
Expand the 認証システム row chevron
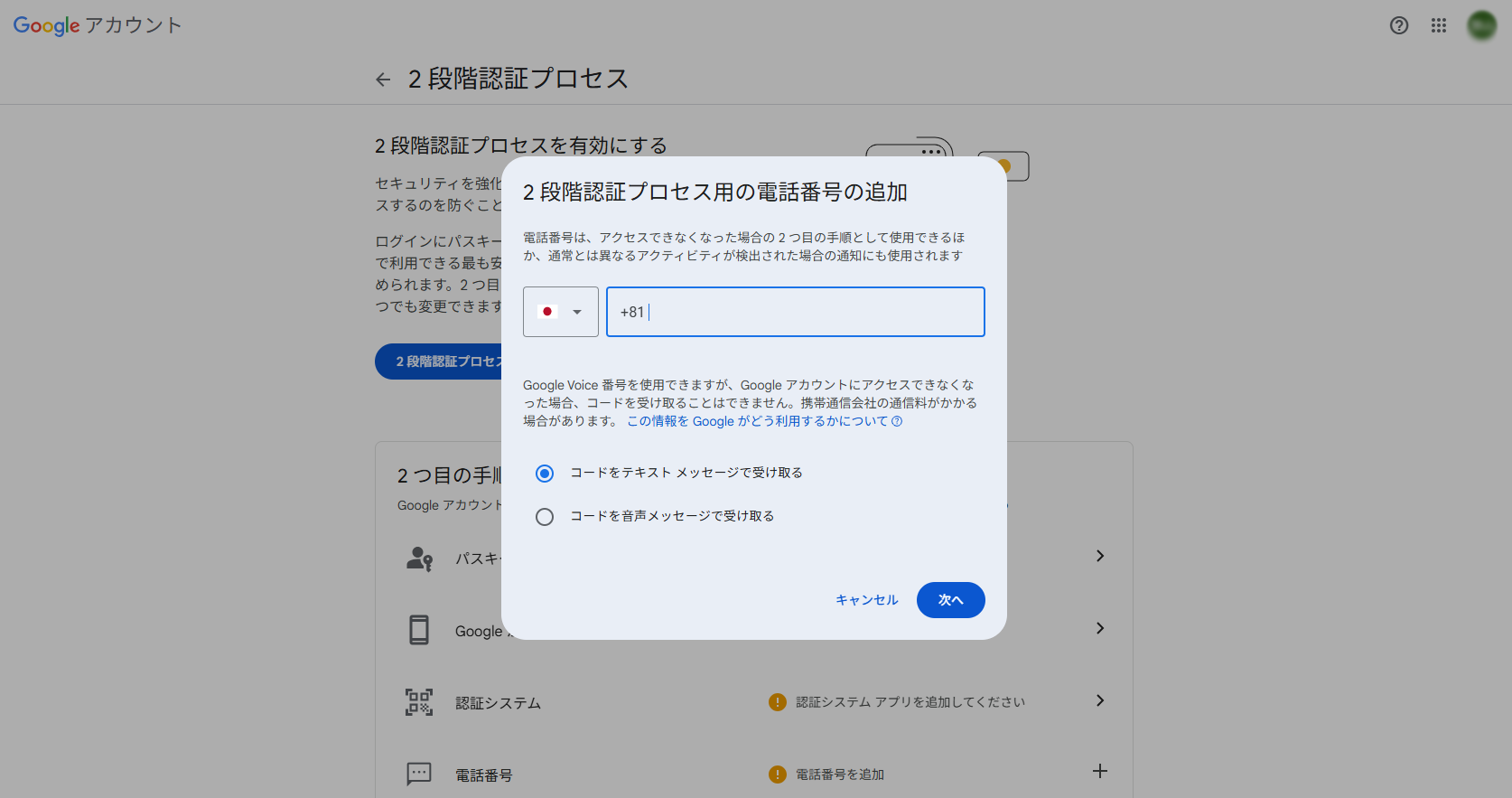(1100, 700)
